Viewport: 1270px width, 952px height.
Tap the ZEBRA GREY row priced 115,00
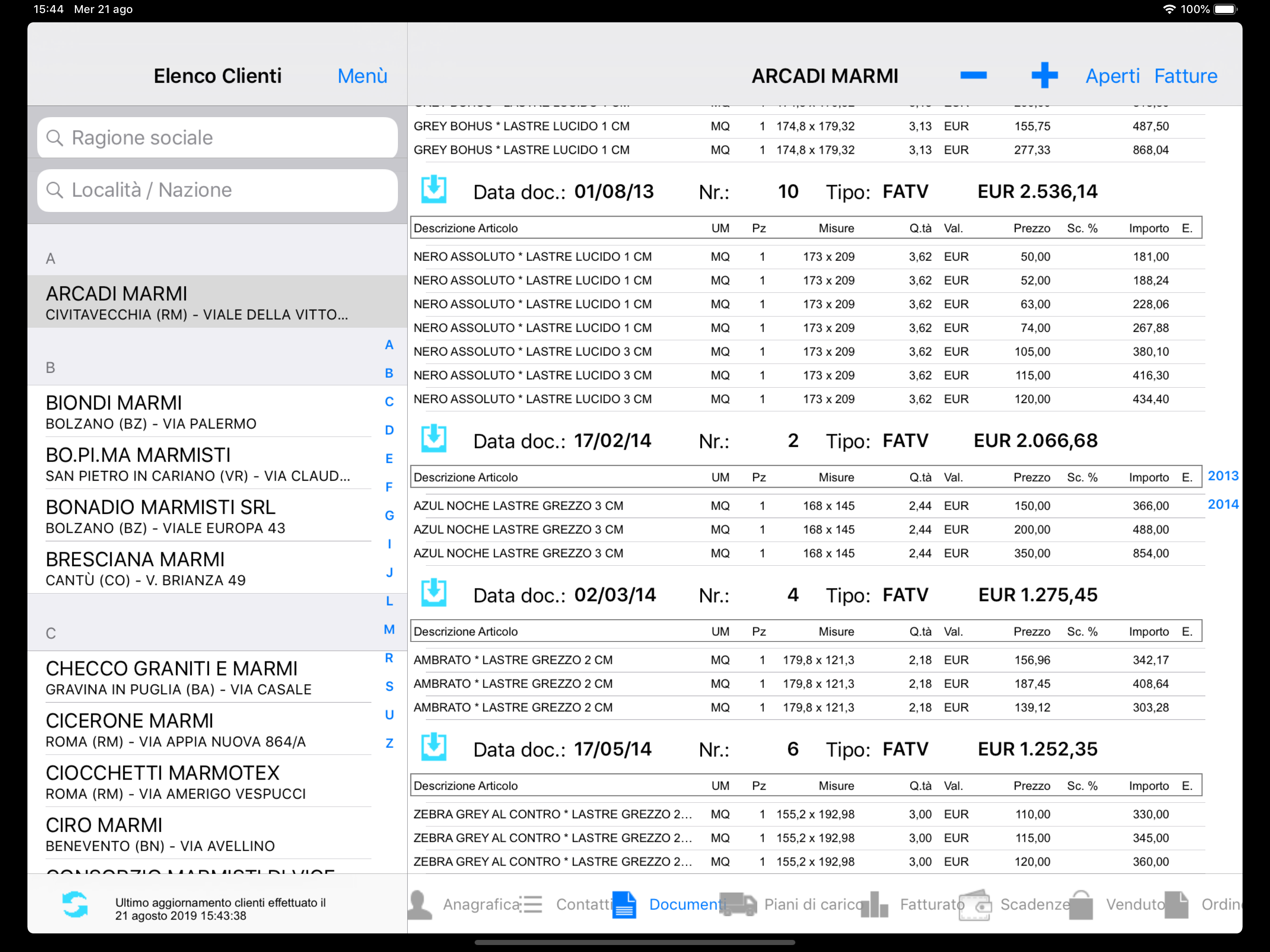click(x=807, y=838)
